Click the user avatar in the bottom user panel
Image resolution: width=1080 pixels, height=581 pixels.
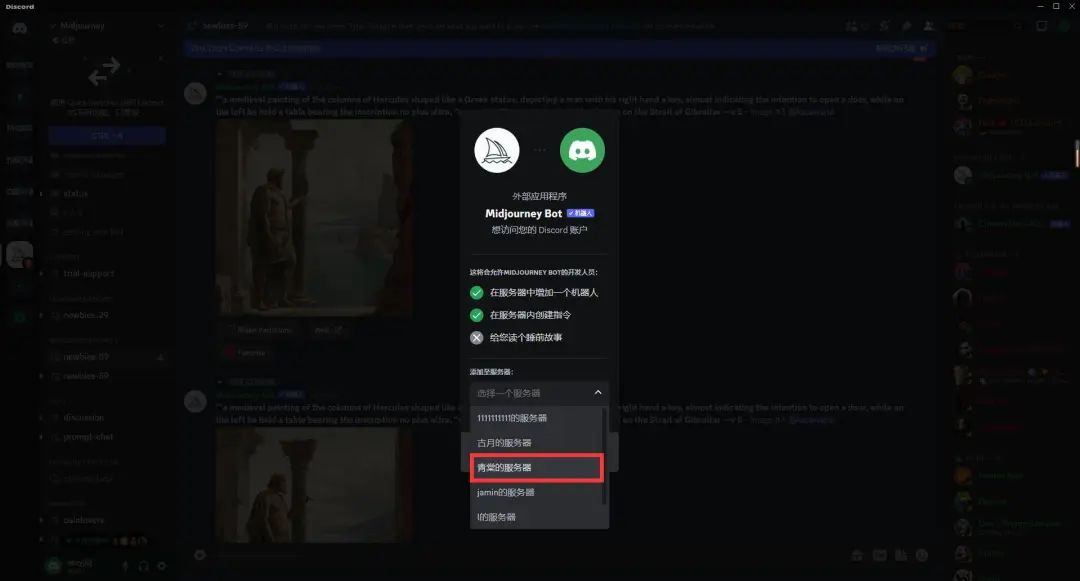pos(53,566)
